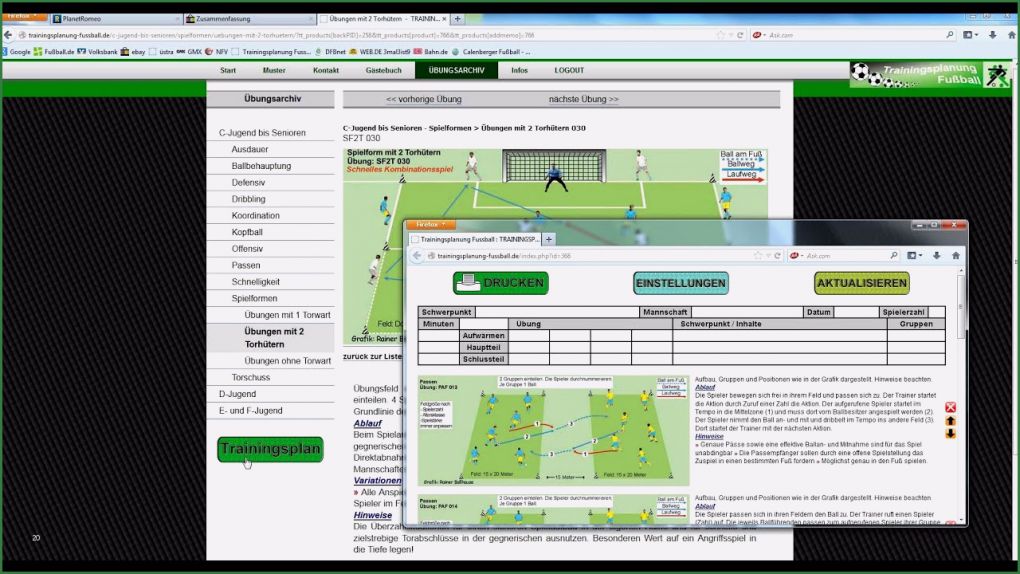Viewport: 1020px width, 574px height.
Task: Click the Start menu item on the website
Action: tap(228, 70)
